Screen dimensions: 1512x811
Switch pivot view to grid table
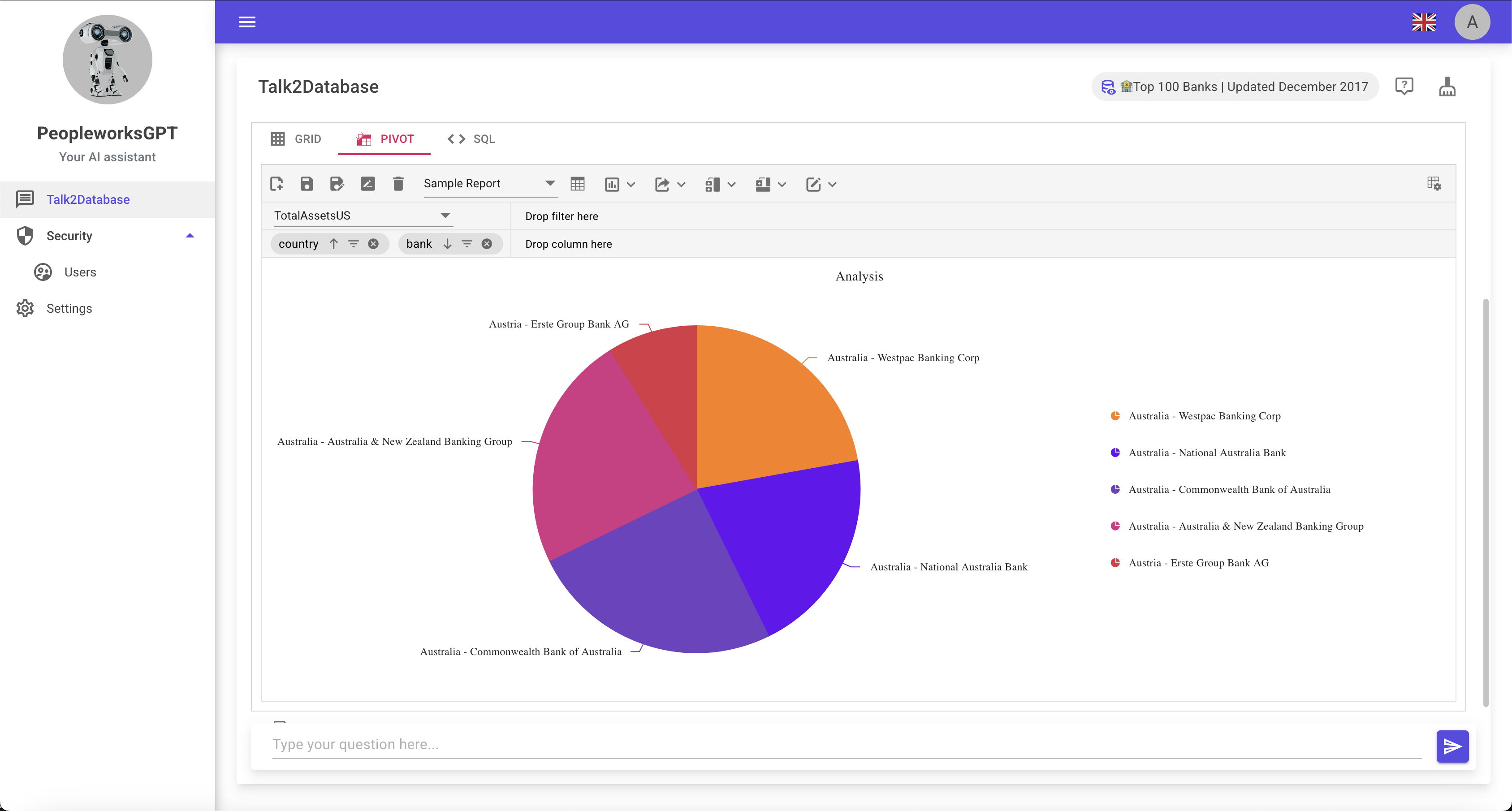(x=578, y=184)
